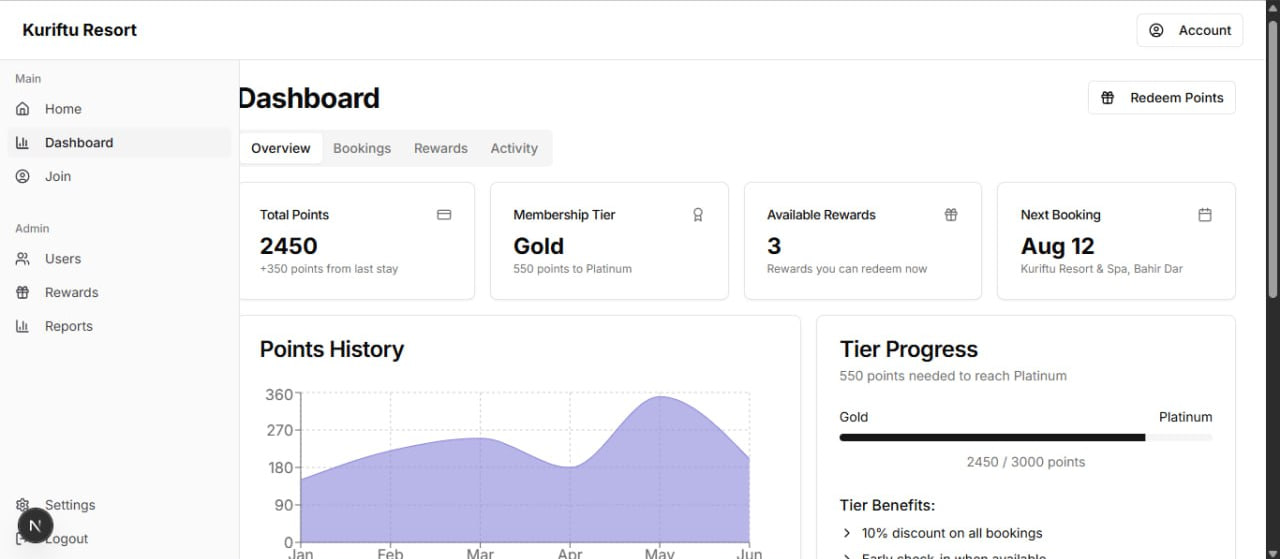Click the award ribbon icon on Membership Tier
The image size is (1280, 559).
point(698,215)
